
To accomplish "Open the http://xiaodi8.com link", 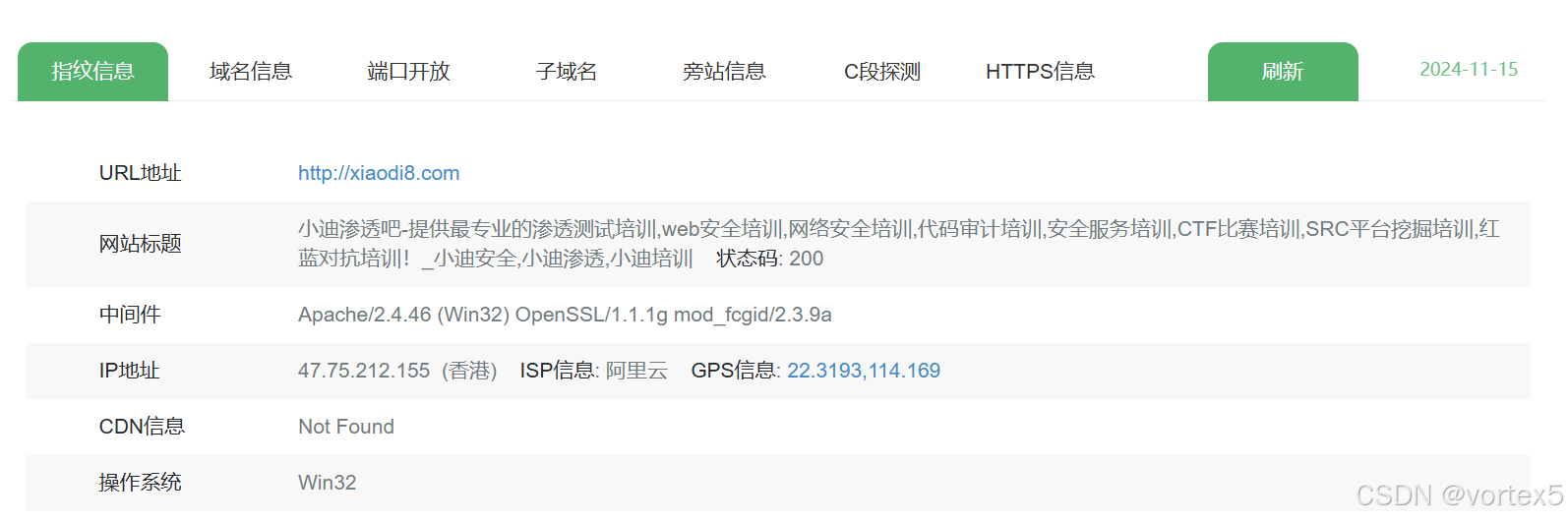I will tap(379, 173).
